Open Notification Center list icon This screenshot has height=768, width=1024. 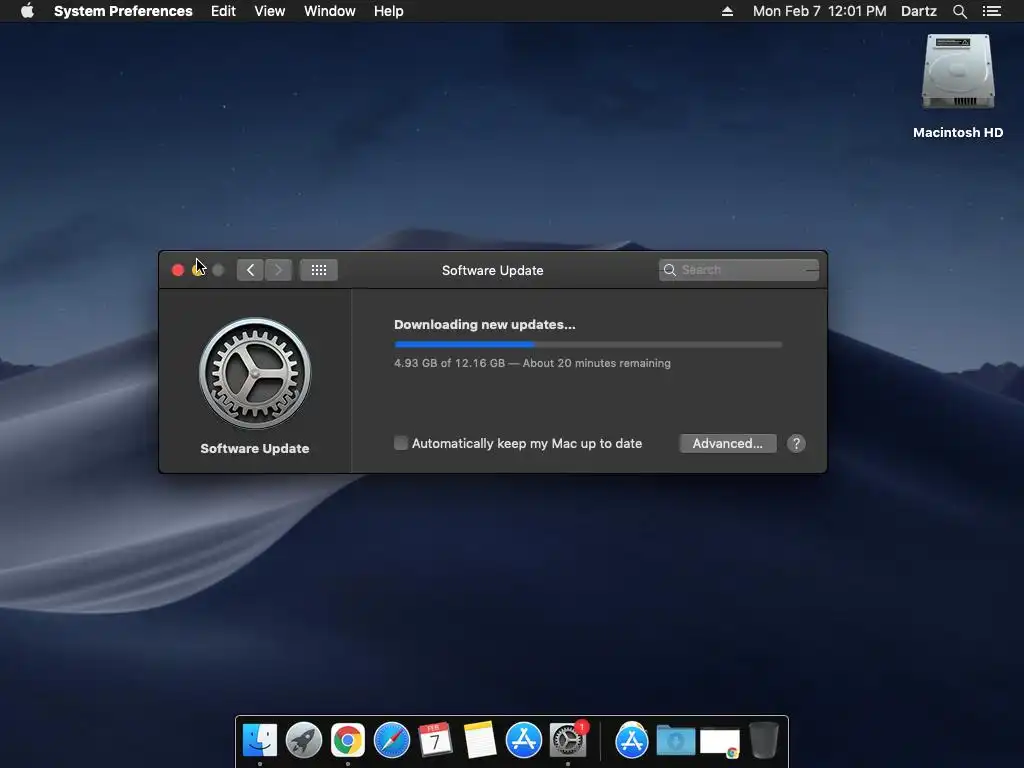[991, 11]
